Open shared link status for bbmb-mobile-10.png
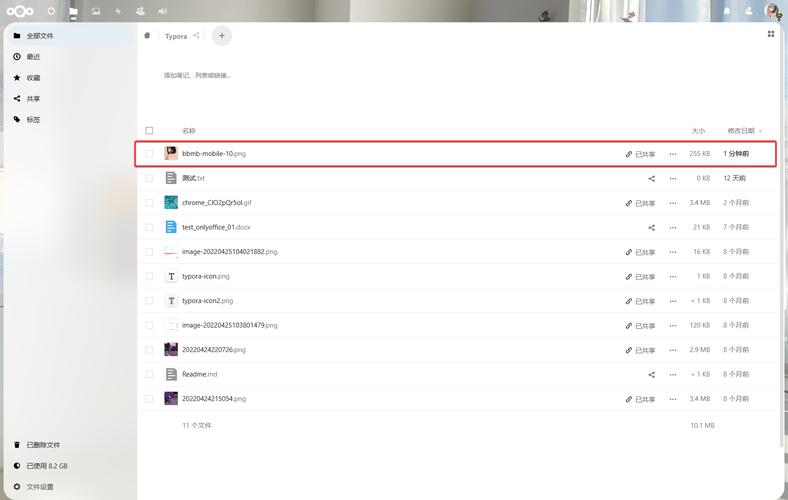Viewport: 788px width, 500px height. [x=640, y=154]
